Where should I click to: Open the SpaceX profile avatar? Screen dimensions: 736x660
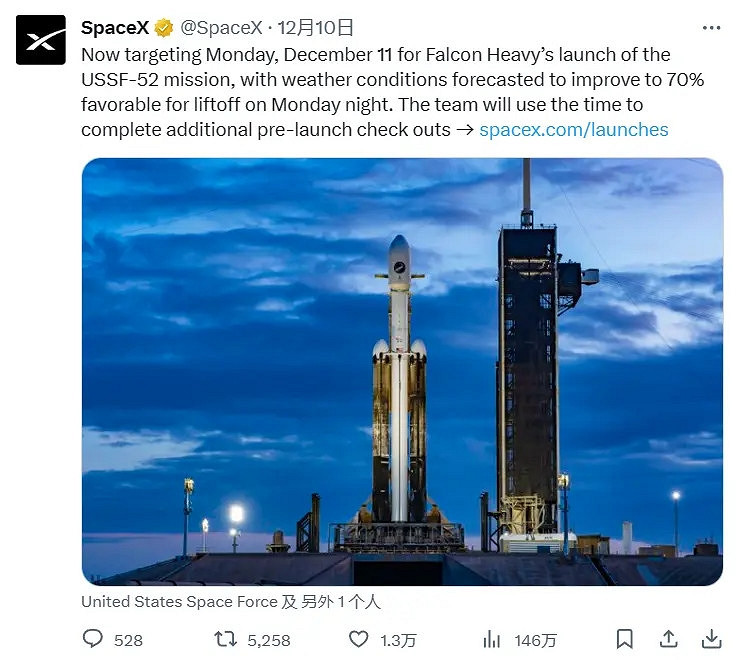point(41,41)
